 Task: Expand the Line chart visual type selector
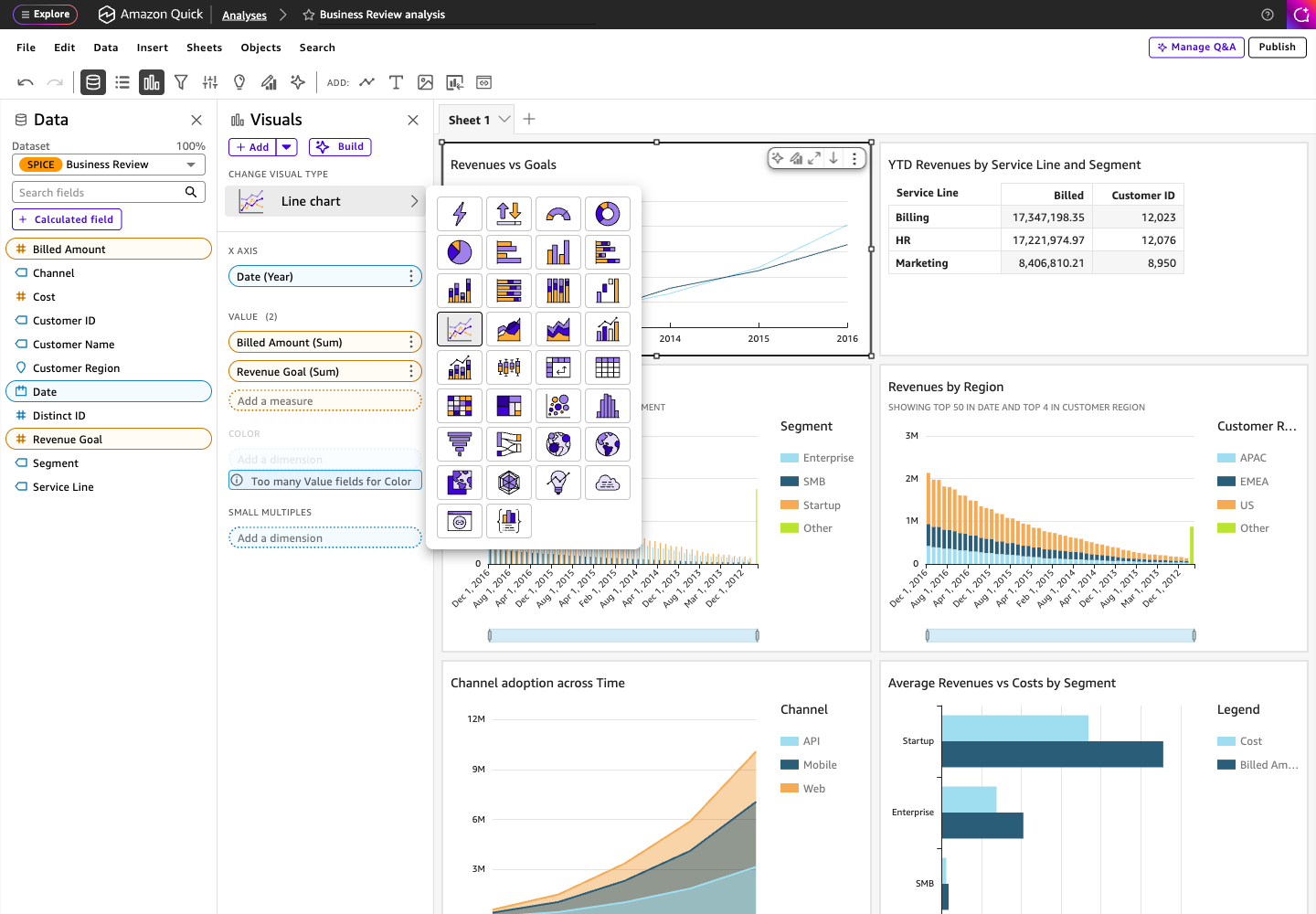pyautogui.click(x=324, y=201)
